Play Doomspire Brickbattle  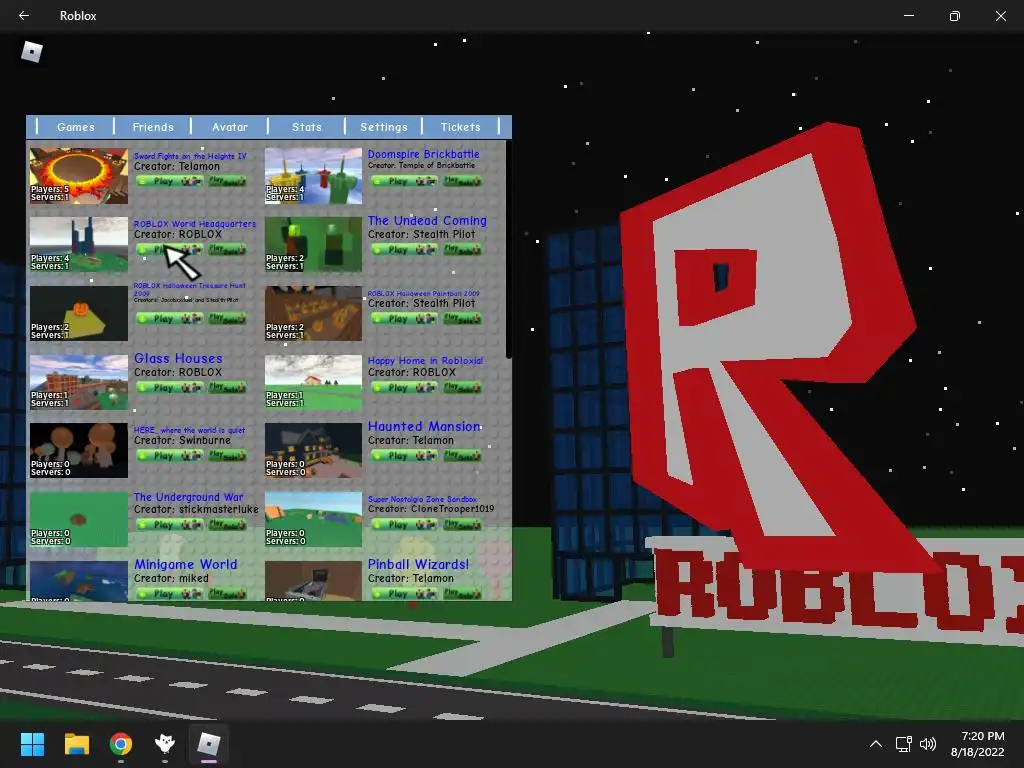[404, 181]
